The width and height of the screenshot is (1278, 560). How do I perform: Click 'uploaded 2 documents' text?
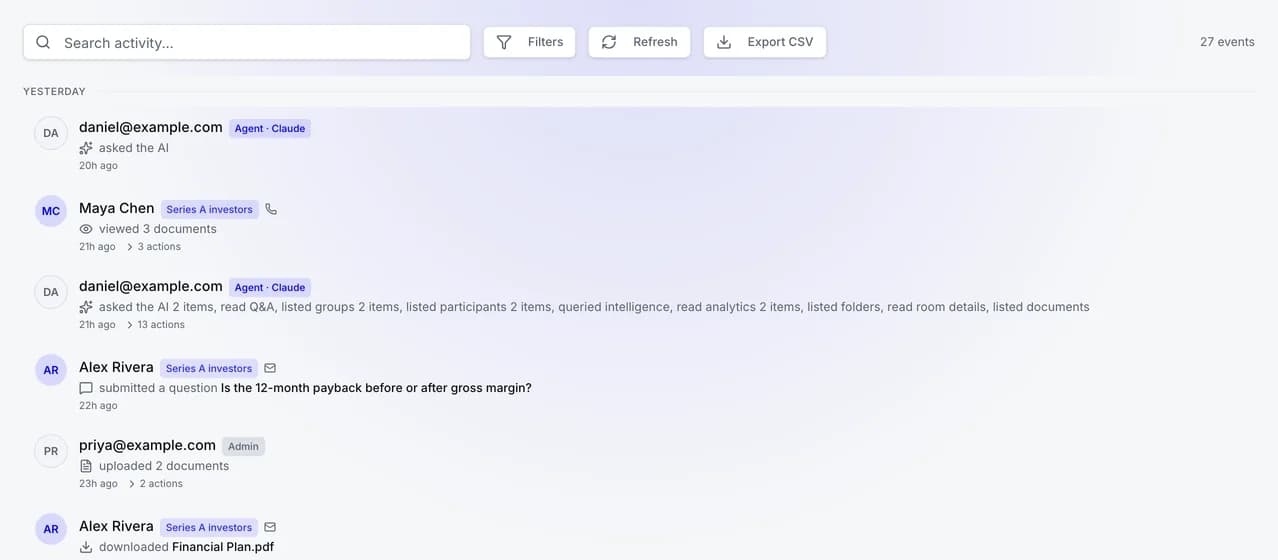164,466
